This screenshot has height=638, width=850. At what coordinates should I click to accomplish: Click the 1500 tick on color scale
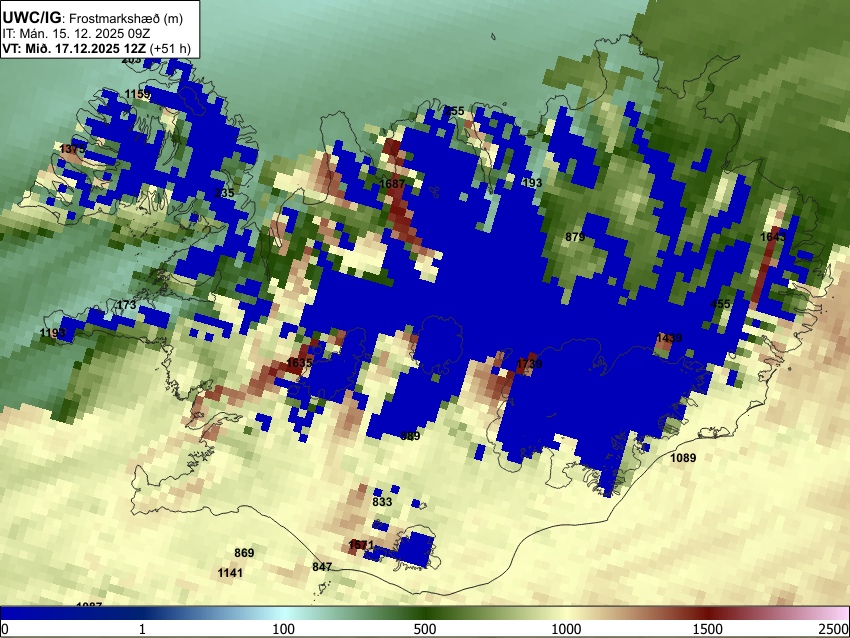pyautogui.click(x=708, y=629)
